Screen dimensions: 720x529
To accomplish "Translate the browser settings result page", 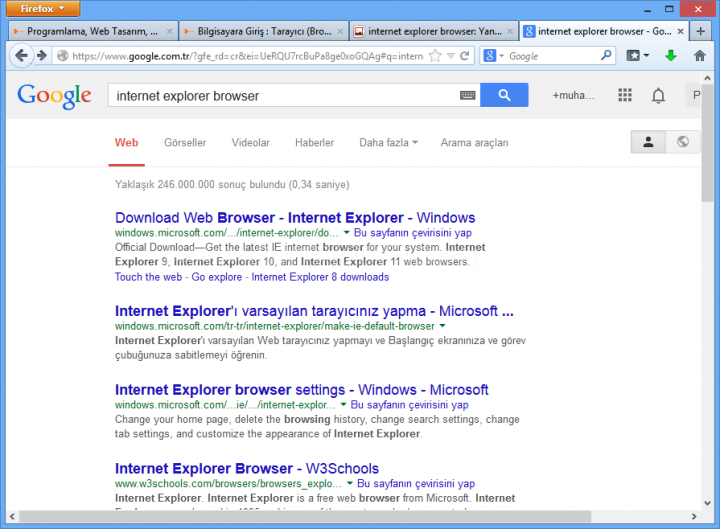I will click(410, 405).
